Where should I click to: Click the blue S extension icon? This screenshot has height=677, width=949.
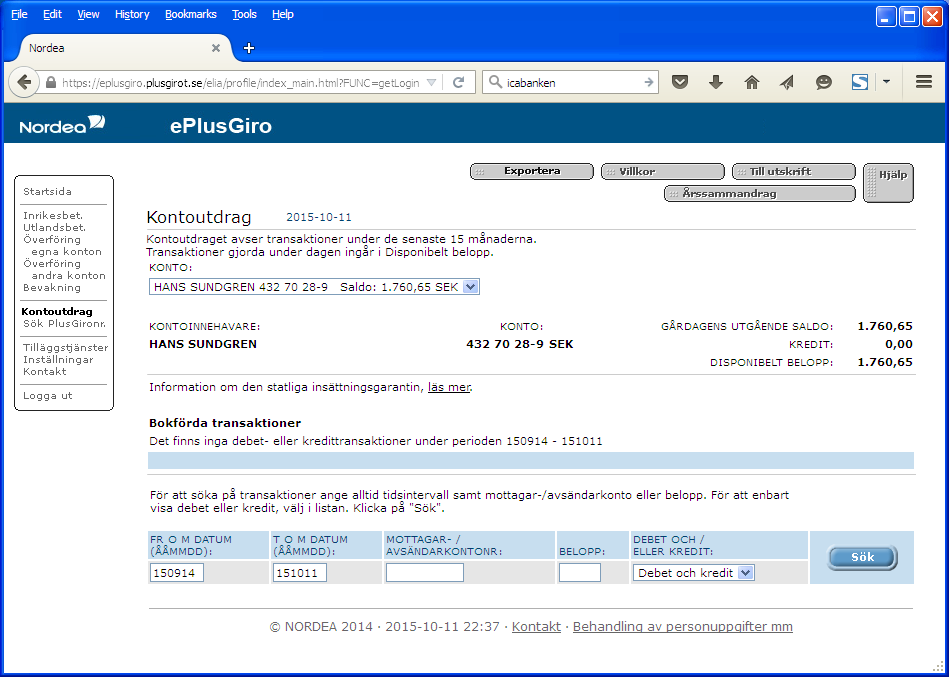pos(860,82)
